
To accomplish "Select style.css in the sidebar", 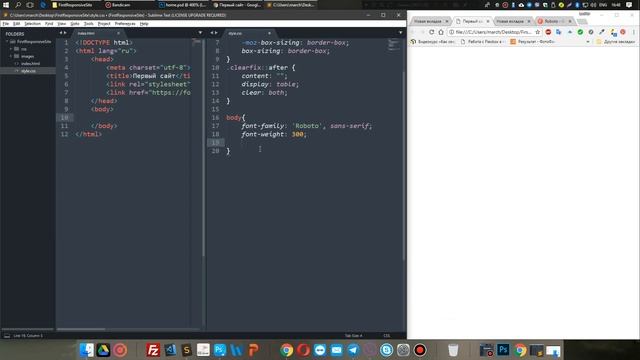I will [x=28, y=71].
